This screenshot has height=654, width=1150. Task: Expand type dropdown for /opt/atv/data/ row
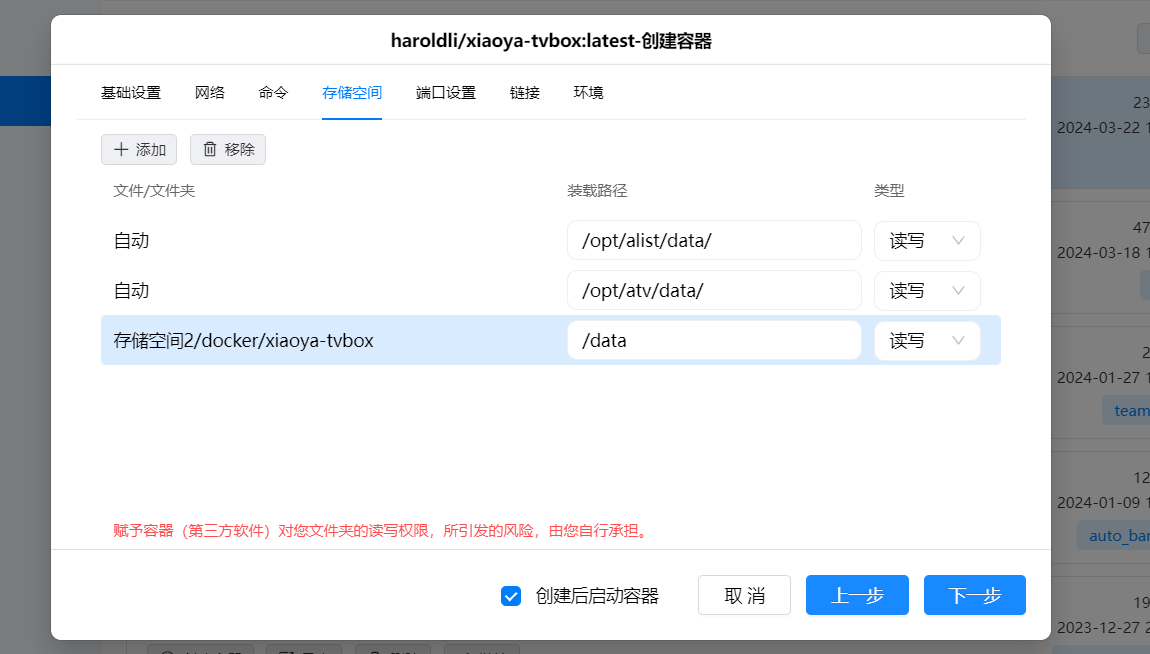tap(927, 291)
